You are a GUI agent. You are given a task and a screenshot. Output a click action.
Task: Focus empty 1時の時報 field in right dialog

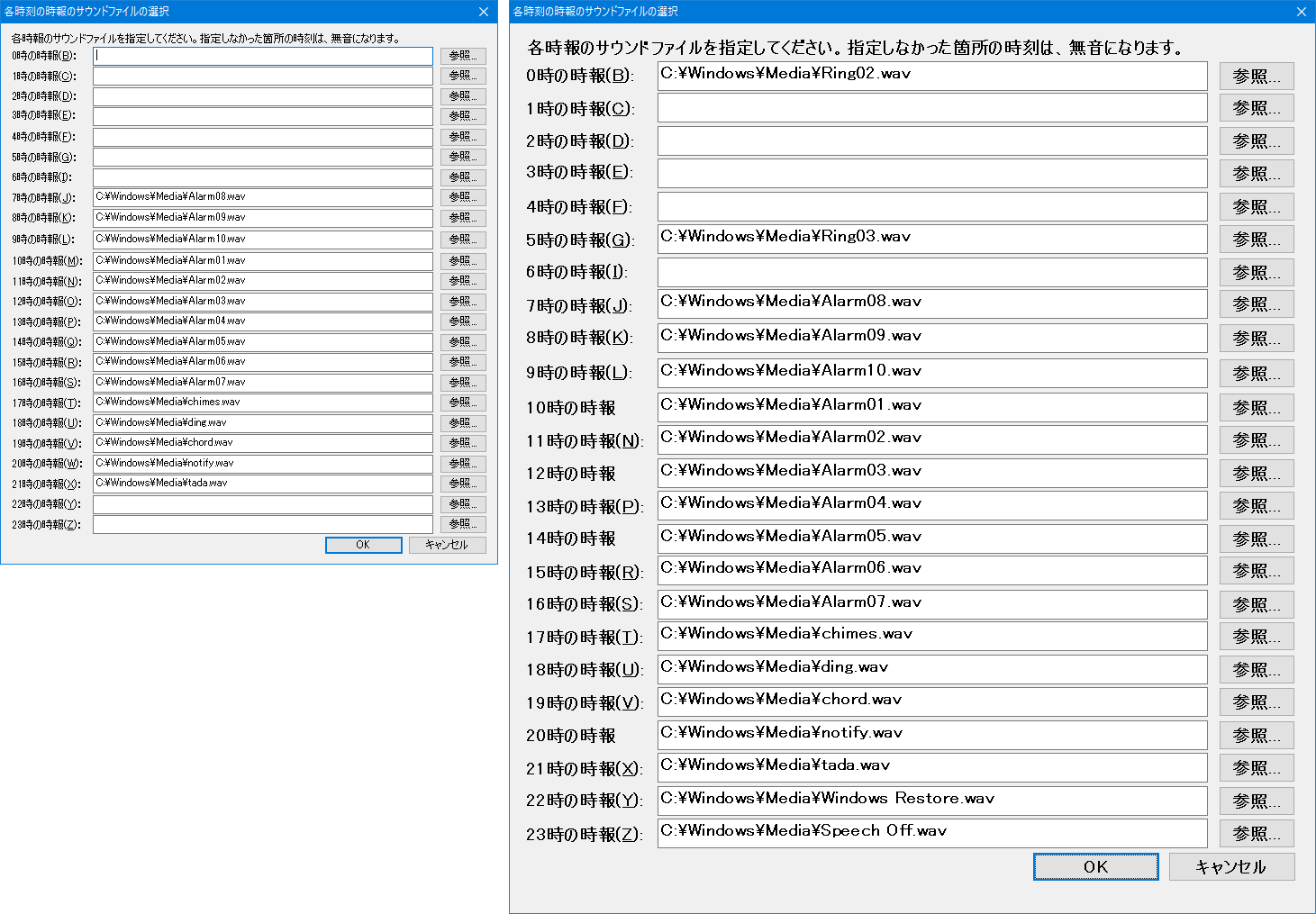click(x=932, y=108)
